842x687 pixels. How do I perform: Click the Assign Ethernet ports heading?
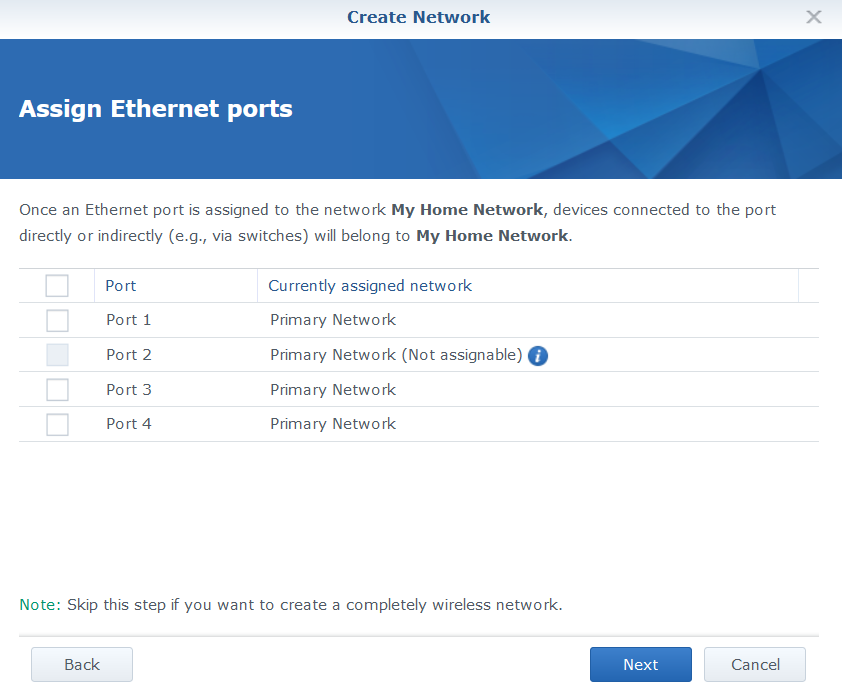click(x=155, y=109)
